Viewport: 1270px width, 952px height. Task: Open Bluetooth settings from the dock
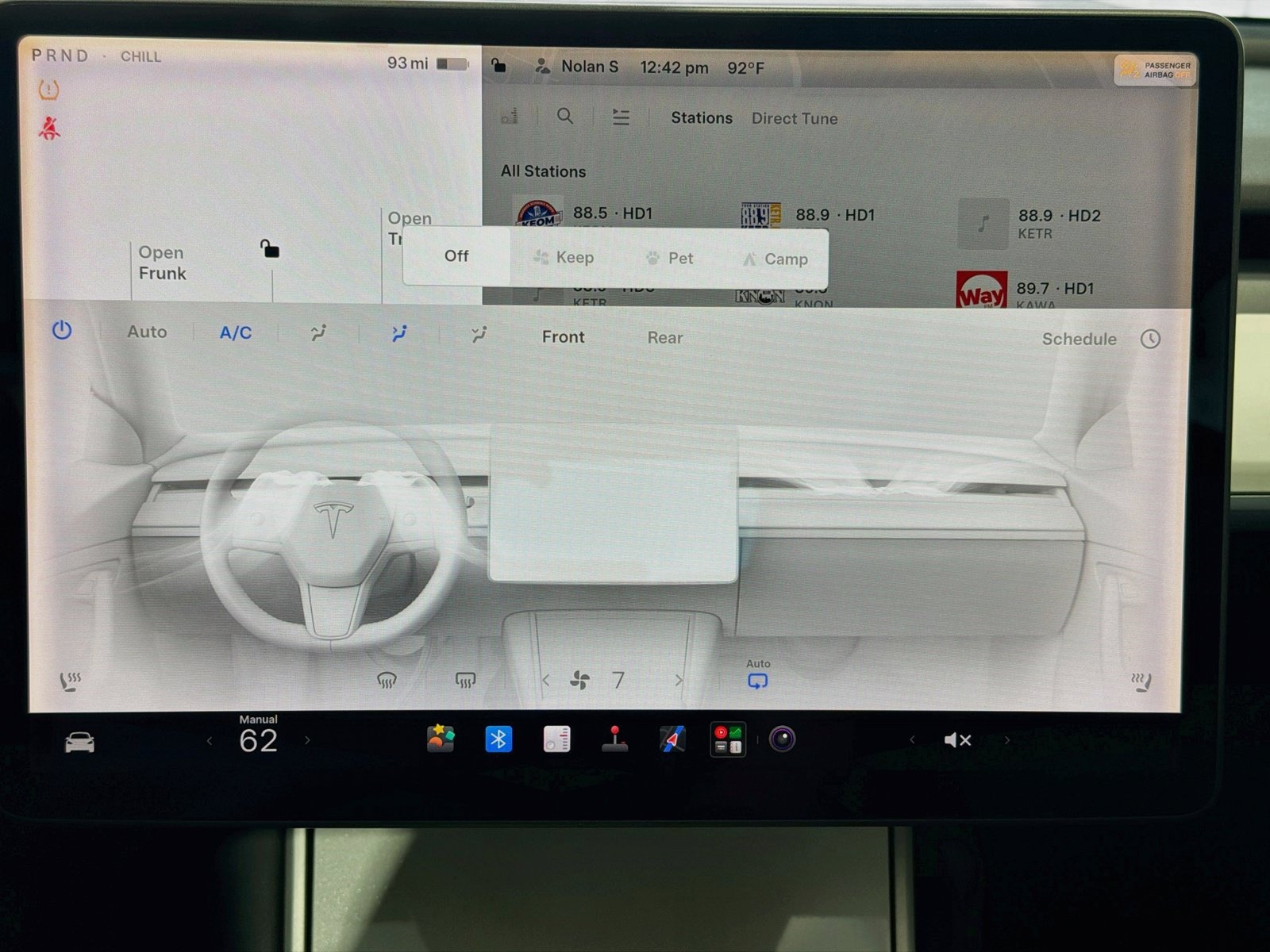(498, 739)
